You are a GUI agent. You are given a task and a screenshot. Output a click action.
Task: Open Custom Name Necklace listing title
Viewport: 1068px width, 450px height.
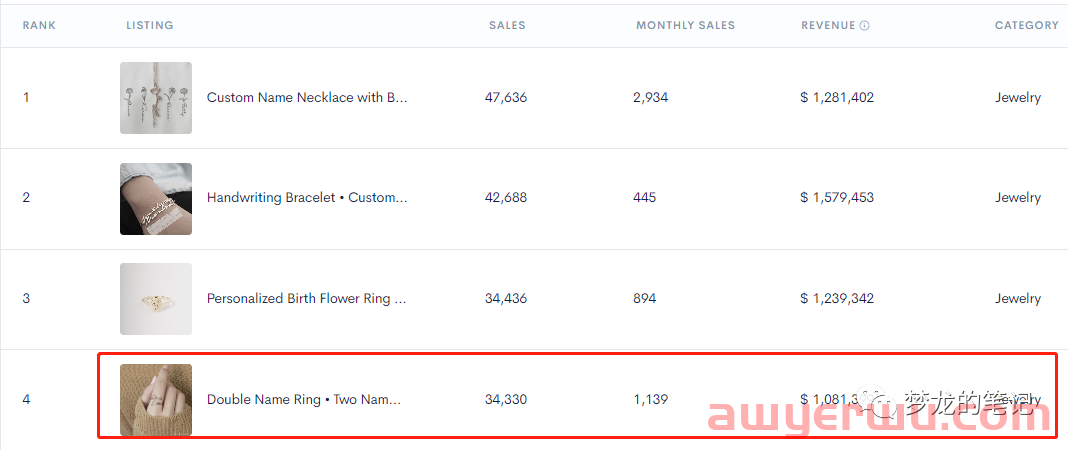click(x=307, y=97)
